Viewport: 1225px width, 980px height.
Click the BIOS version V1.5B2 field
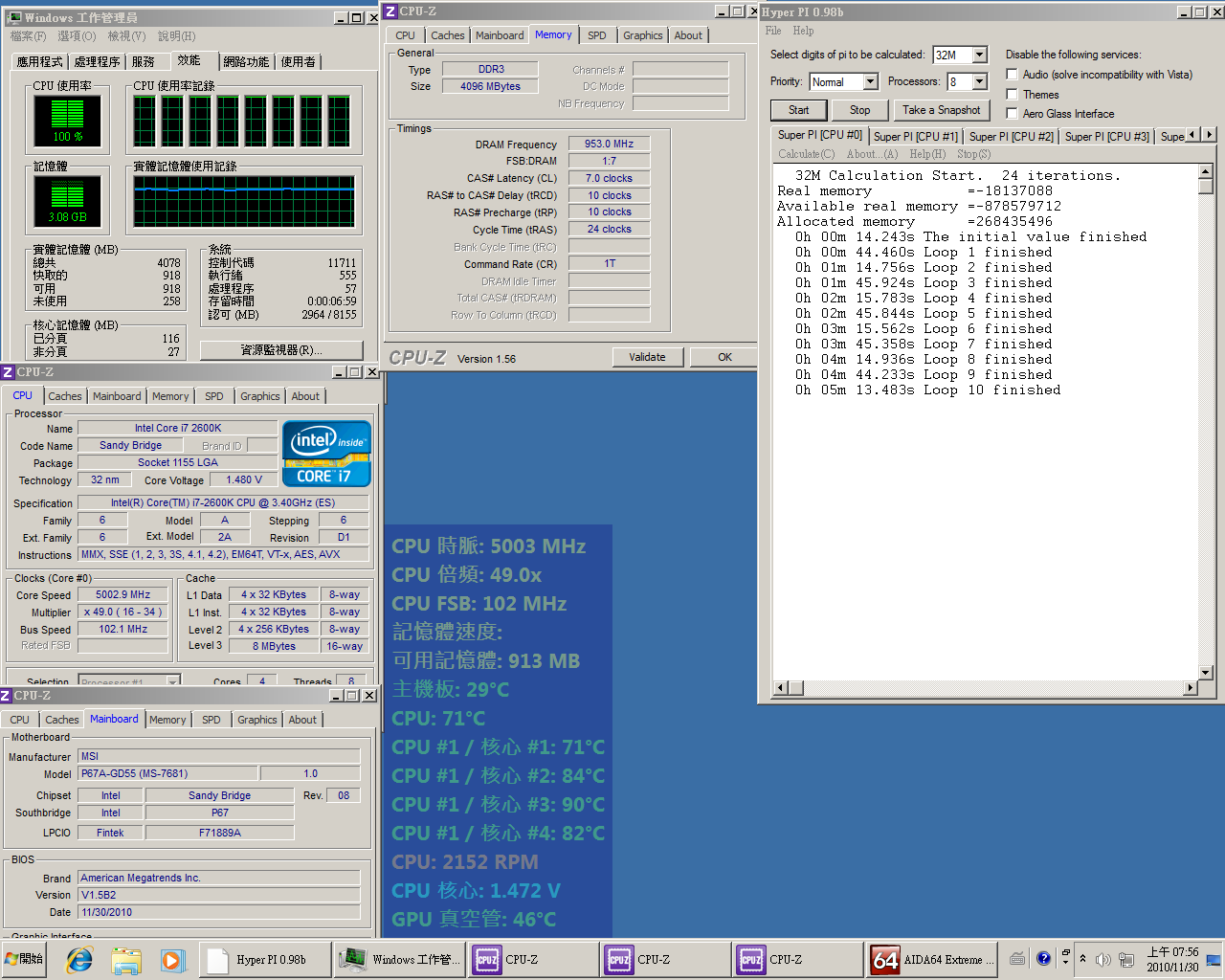[x=219, y=895]
